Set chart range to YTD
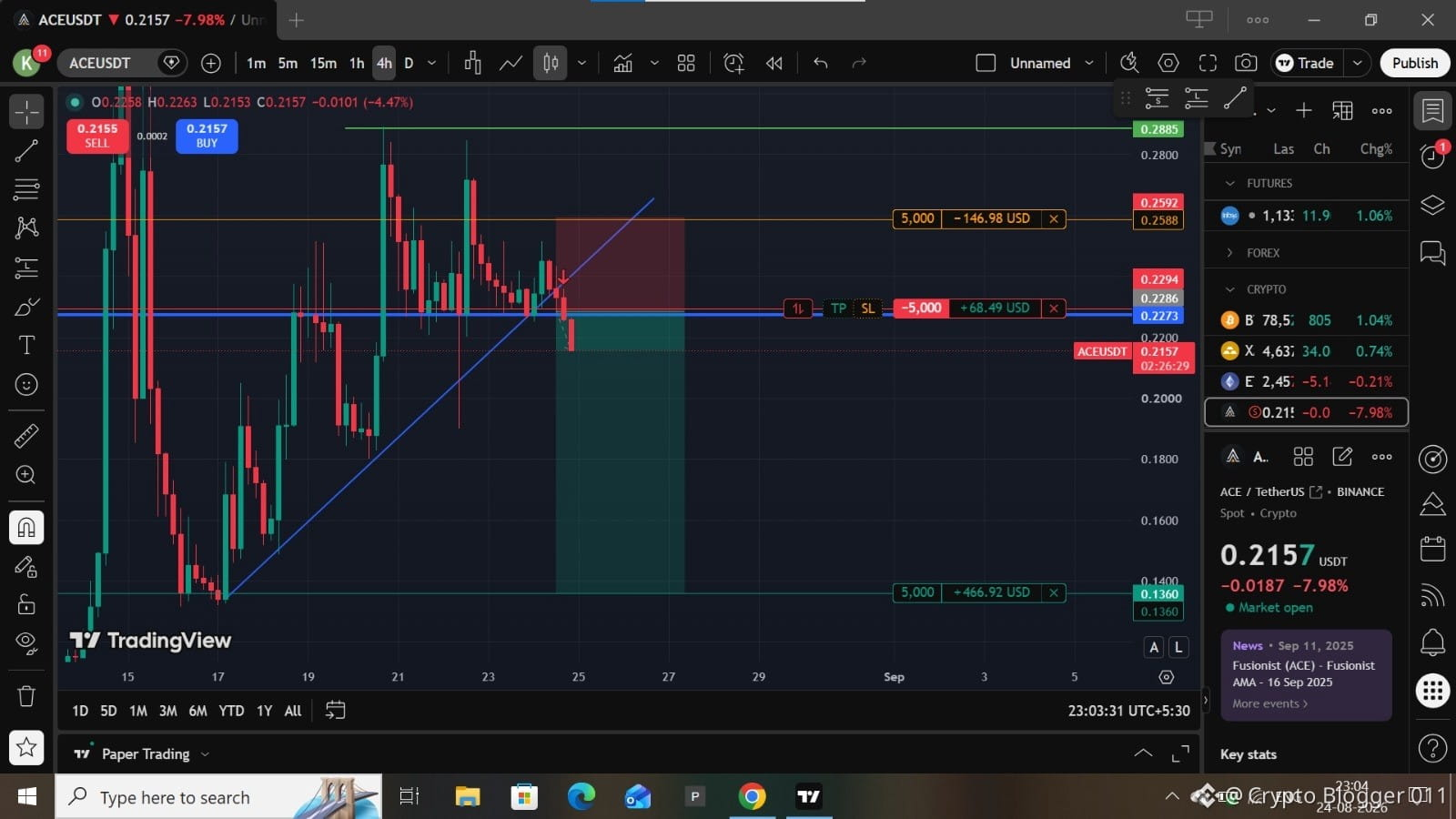1456x819 pixels. [231, 711]
